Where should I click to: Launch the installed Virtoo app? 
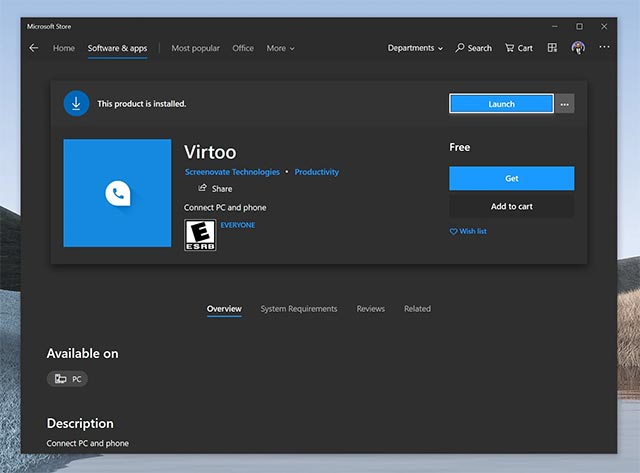tap(501, 104)
